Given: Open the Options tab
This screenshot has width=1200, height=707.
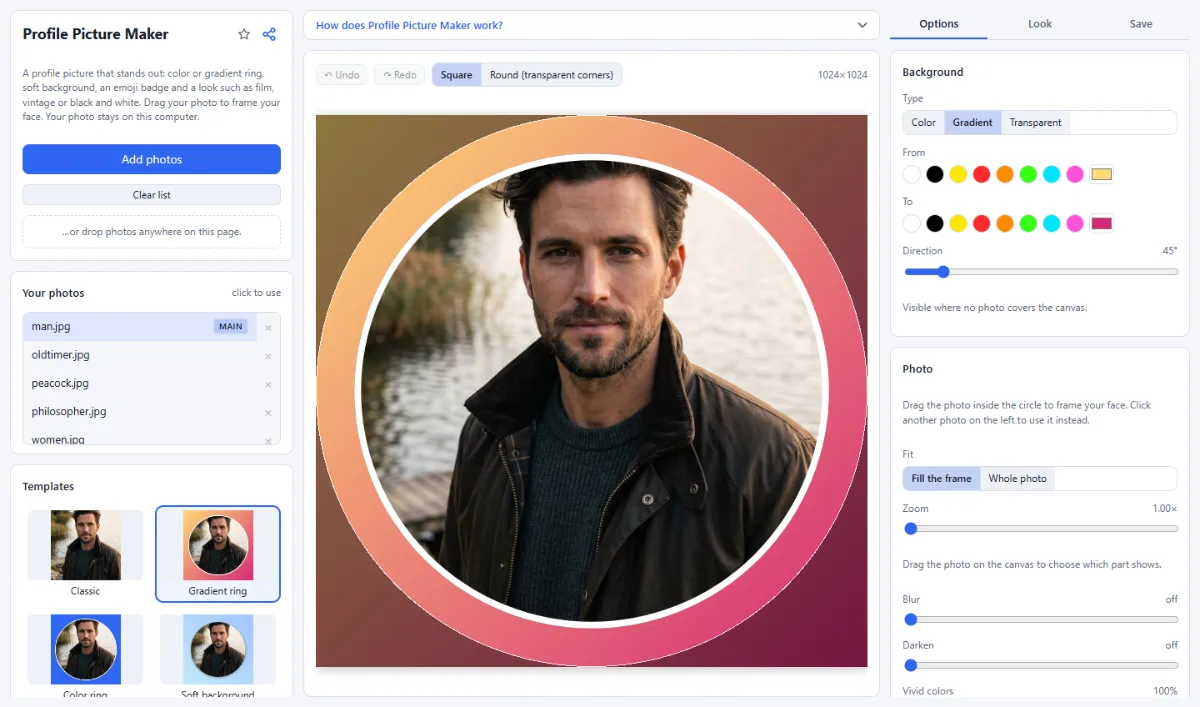Looking at the screenshot, I should [938, 24].
